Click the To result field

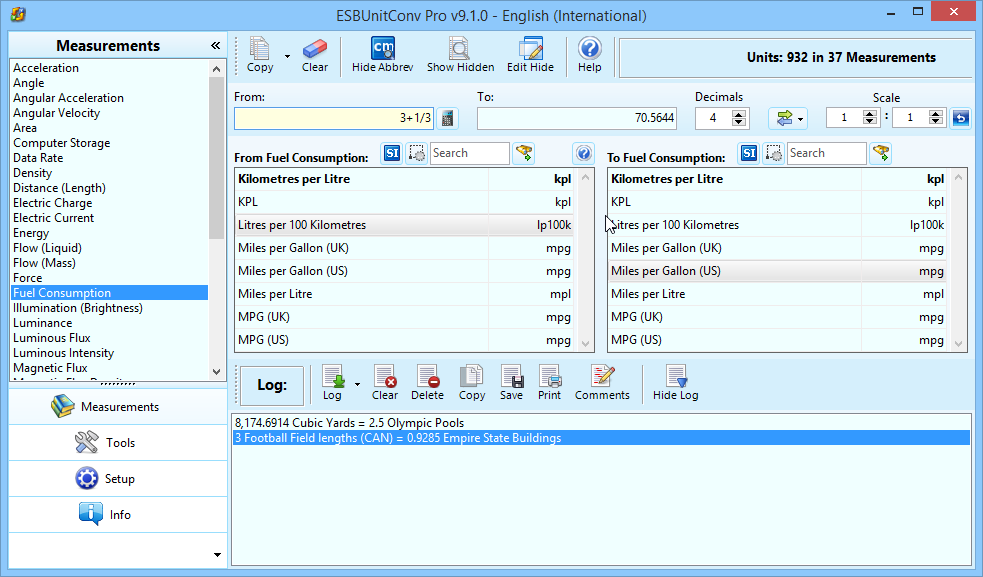pos(577,118)
